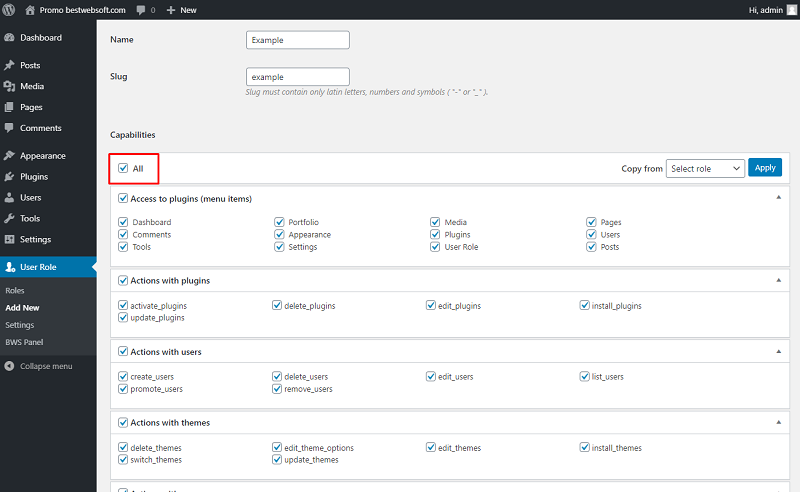Uncheck the User Role menu item checkbox
The height and width of the screenshot is (492, 800).
435,247
